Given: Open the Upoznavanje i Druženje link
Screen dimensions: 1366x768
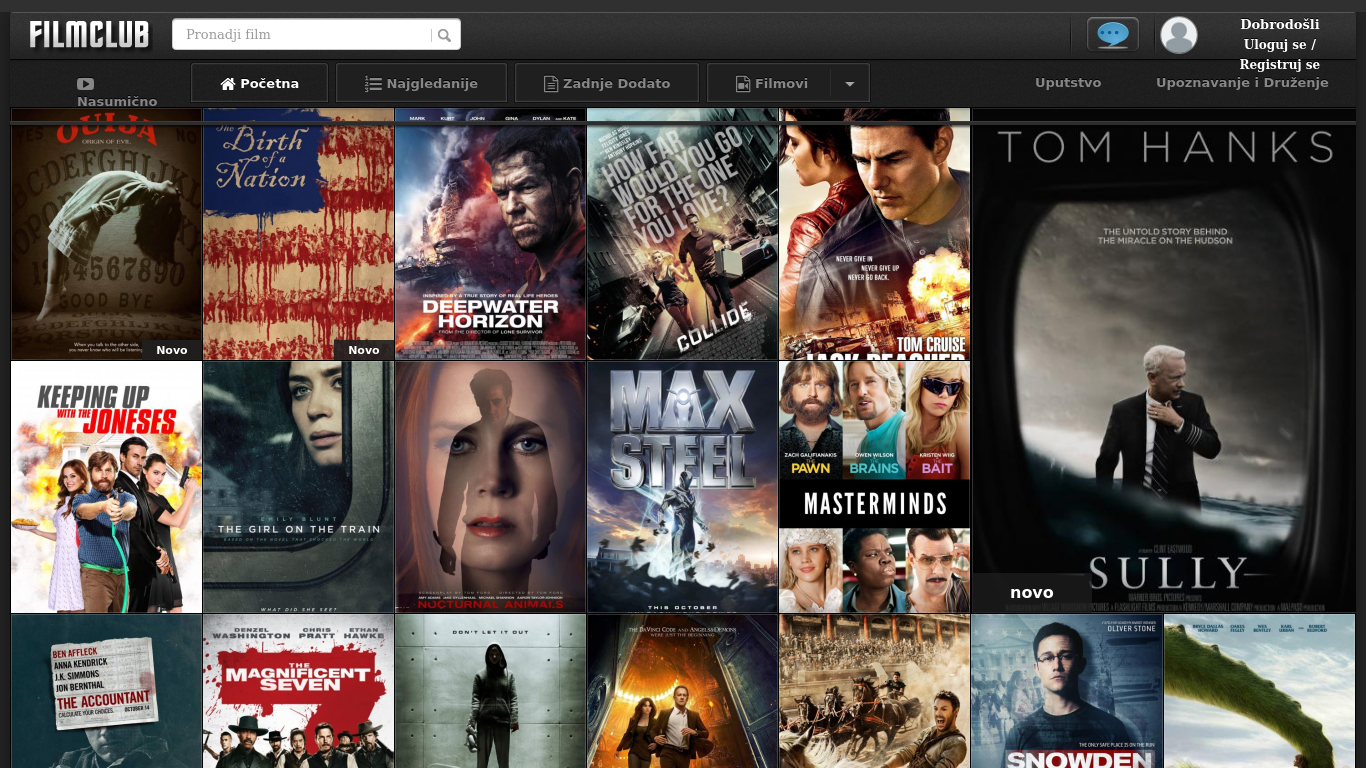Looking at the screenshot, I should [1242, 83].
